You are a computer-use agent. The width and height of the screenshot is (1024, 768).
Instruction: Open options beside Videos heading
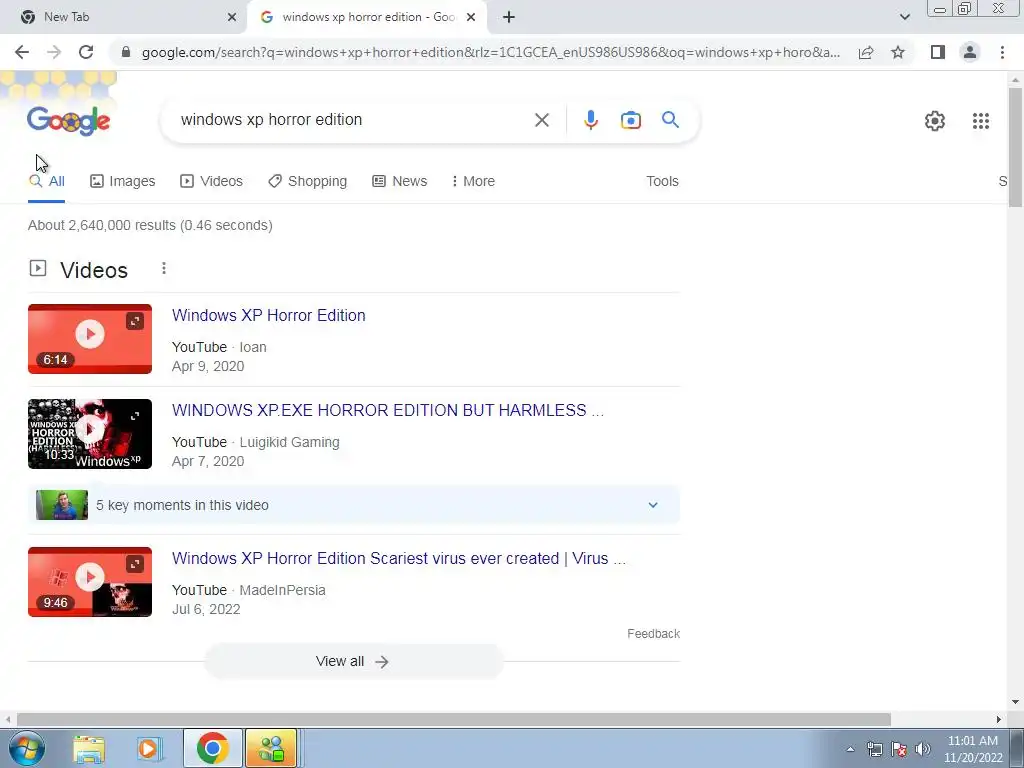click(164, 268)
